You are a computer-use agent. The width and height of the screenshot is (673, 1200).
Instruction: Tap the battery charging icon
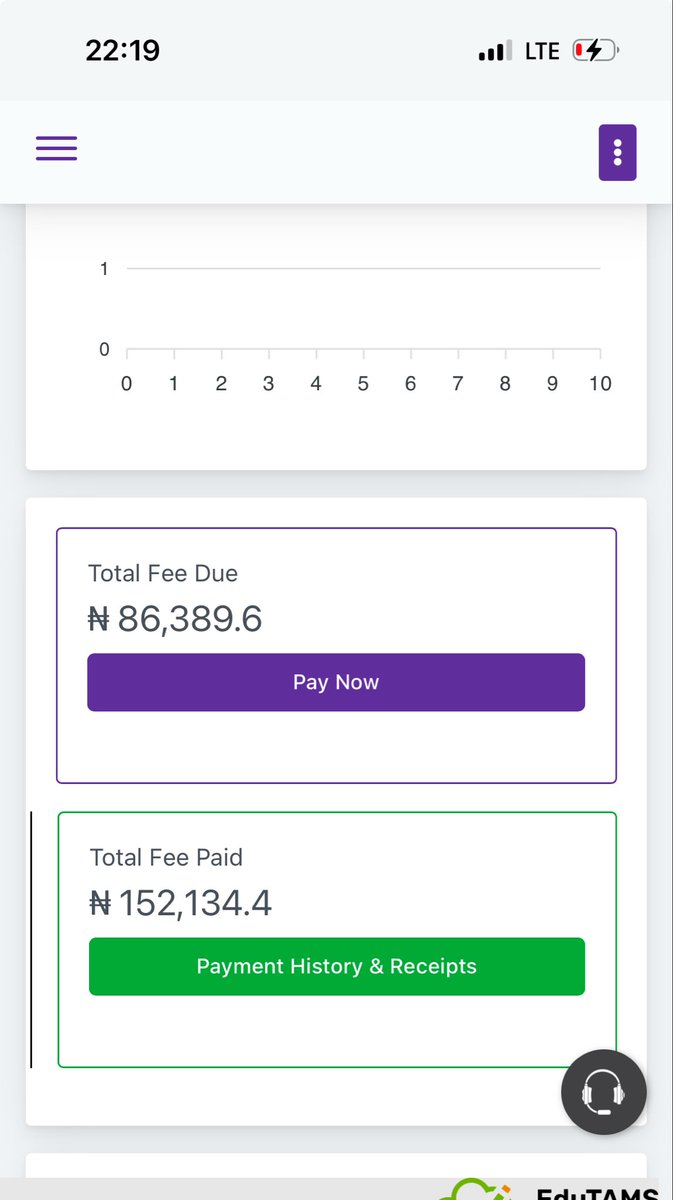[595, 51]
